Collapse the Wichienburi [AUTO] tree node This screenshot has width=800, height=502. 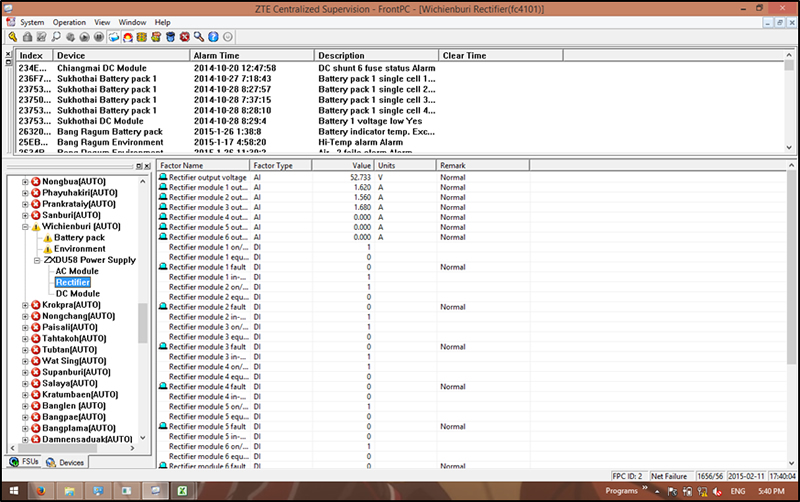[x=26, y=226]
